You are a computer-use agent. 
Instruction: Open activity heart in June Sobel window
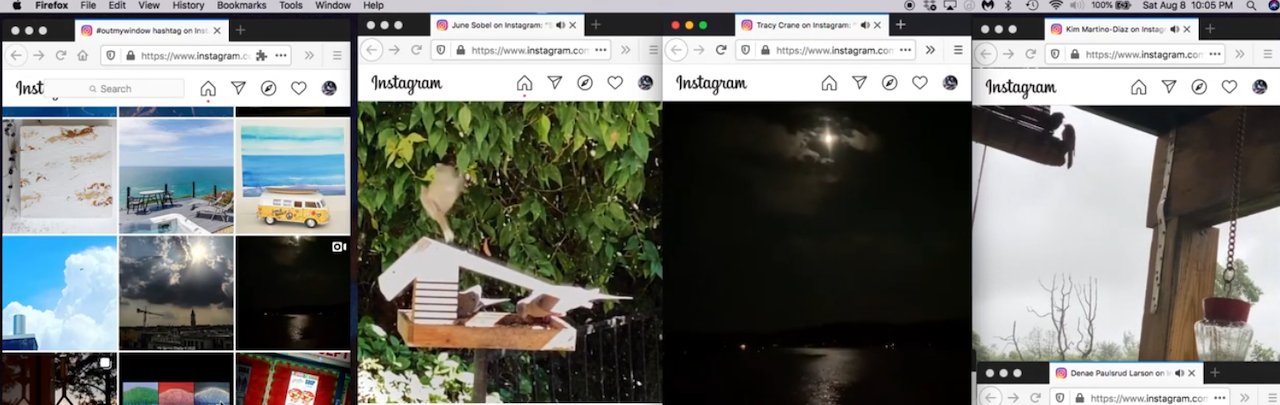pyautogui.click(x=615, y=83)
